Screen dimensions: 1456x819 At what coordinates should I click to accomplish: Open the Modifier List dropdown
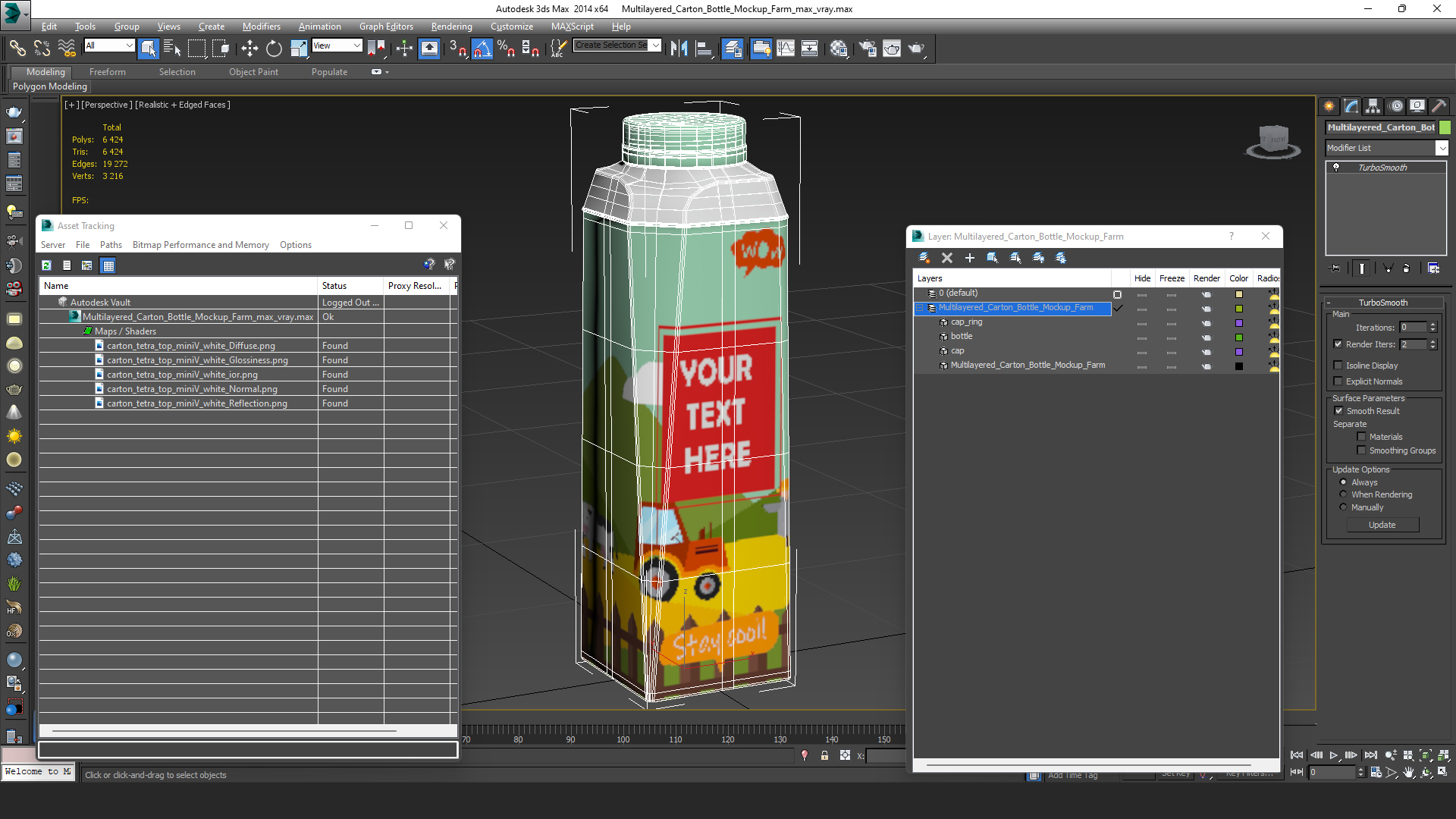(1442, 148)
